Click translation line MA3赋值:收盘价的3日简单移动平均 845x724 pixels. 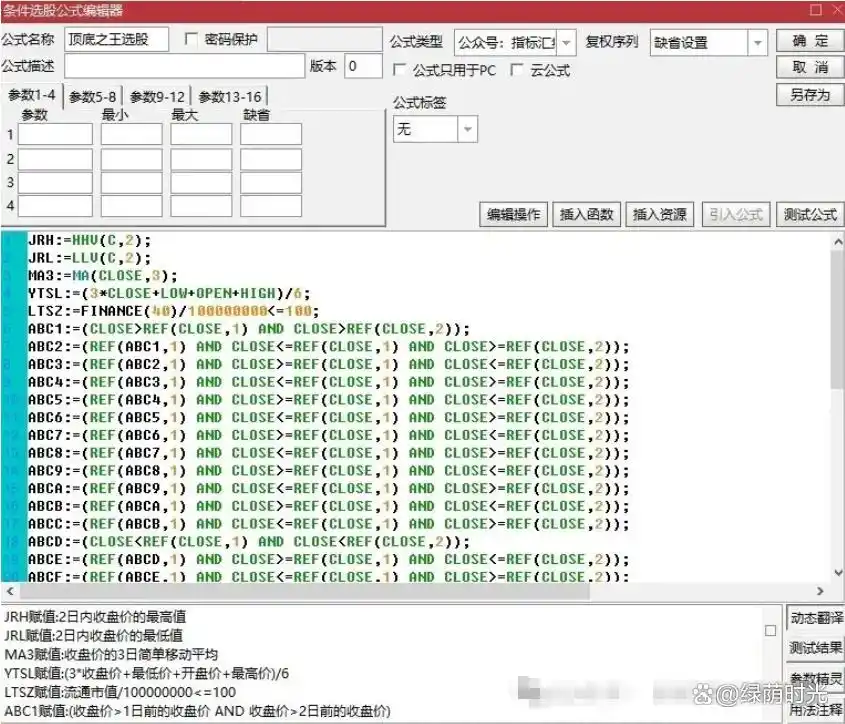click(111, 654)
